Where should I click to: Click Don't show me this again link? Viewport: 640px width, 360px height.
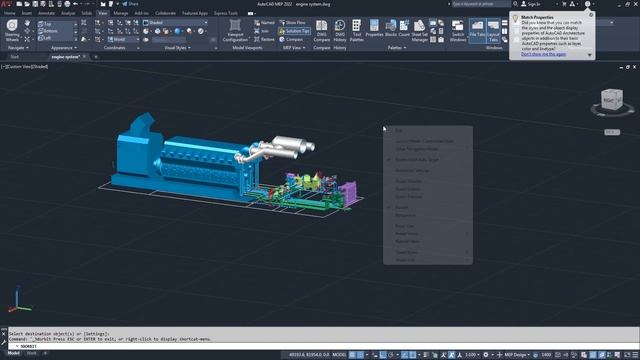543,54
